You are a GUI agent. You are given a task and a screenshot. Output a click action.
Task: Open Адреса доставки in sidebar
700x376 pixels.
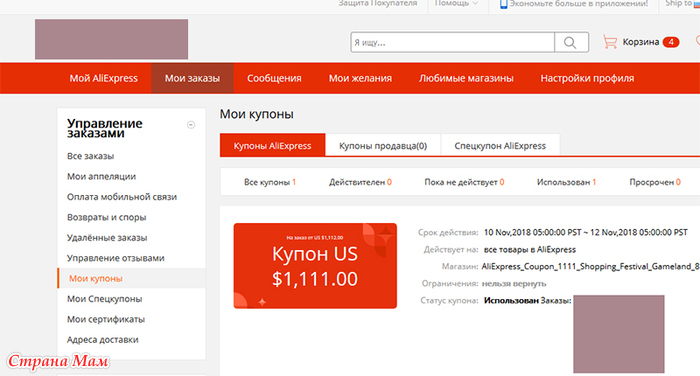click(103, 340)
